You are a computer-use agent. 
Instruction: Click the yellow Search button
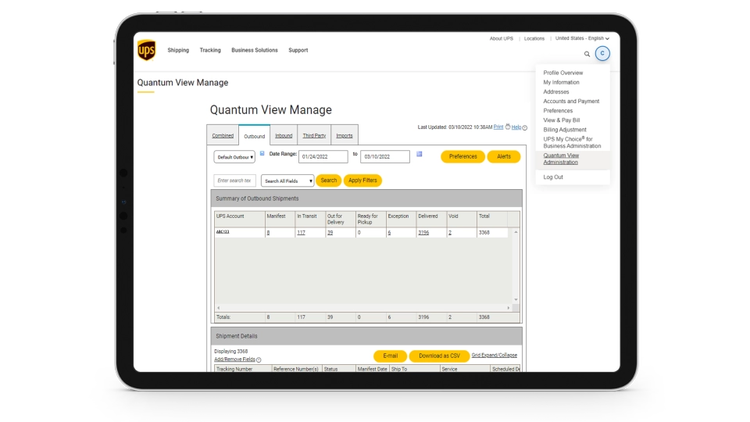(x=329, y=180)
